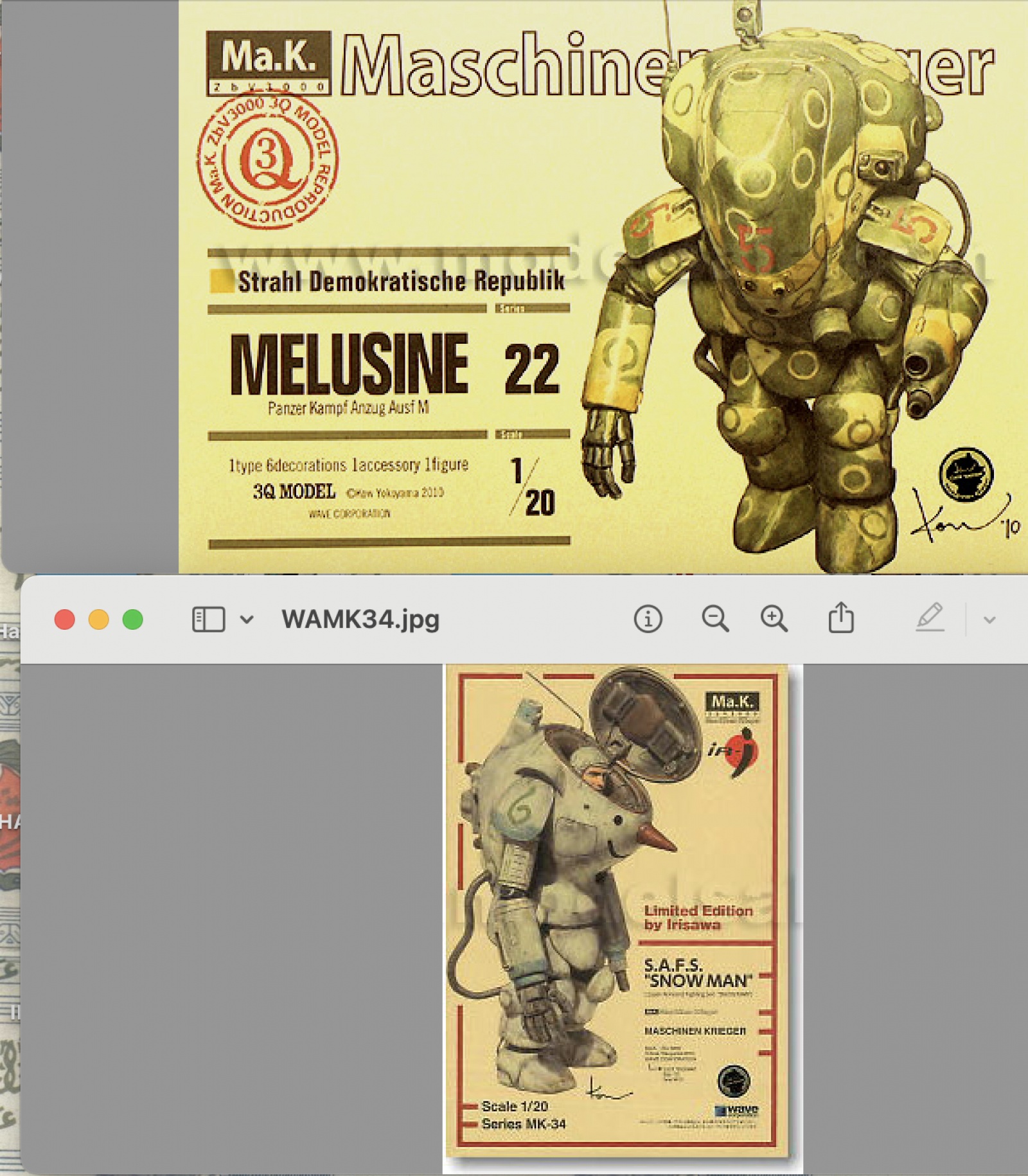Image resolution: width=1028 pixels, height=1176 pixels.
Task: Click the Ma.K. logo on the Melusine image
Action: click(269, 62)
